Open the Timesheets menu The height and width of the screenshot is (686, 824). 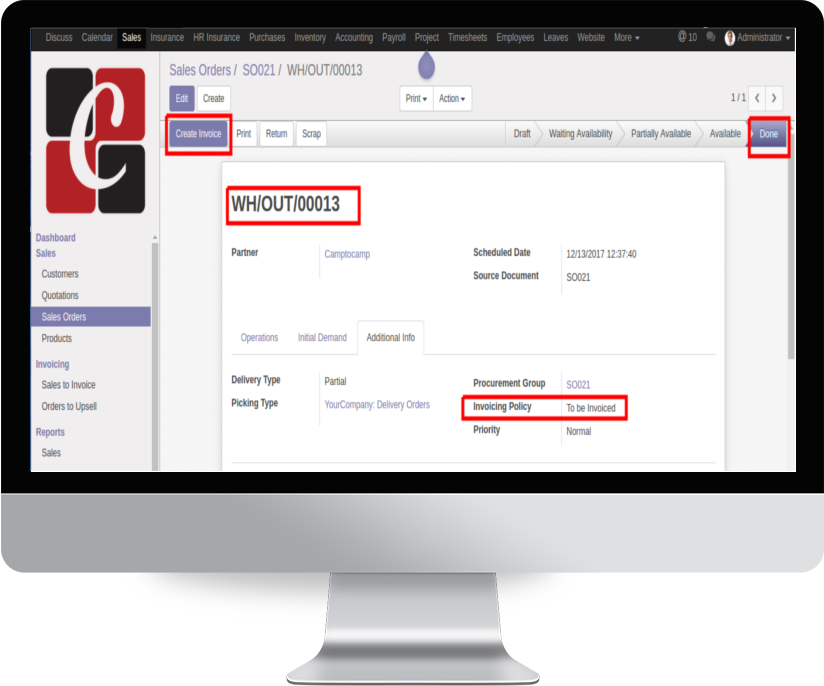(x=468, y=37)
